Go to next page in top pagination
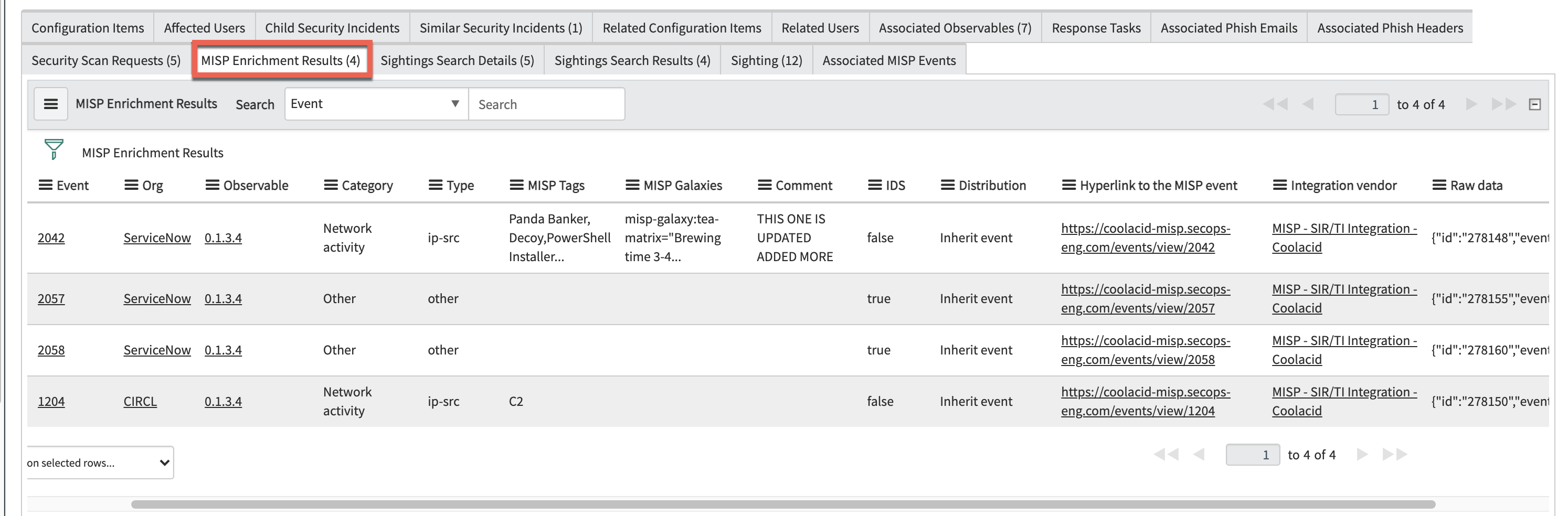This screenshot has width=1568, height=516. click(1472, 104)
